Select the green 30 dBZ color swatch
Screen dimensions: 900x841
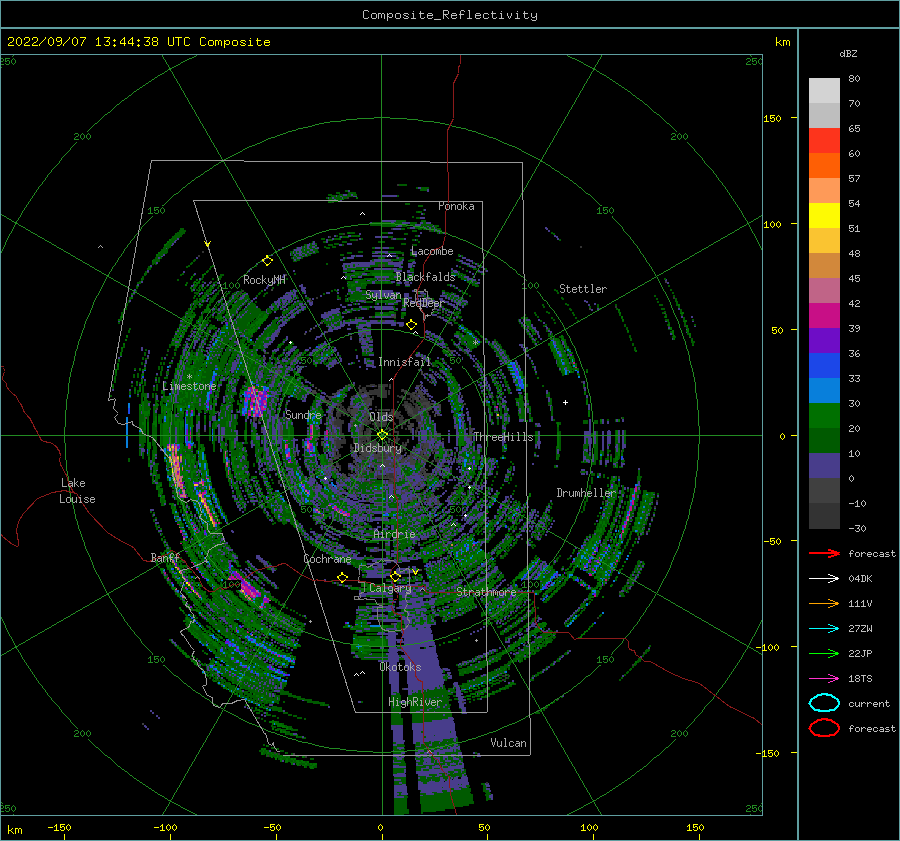click(x=824, y=415)
